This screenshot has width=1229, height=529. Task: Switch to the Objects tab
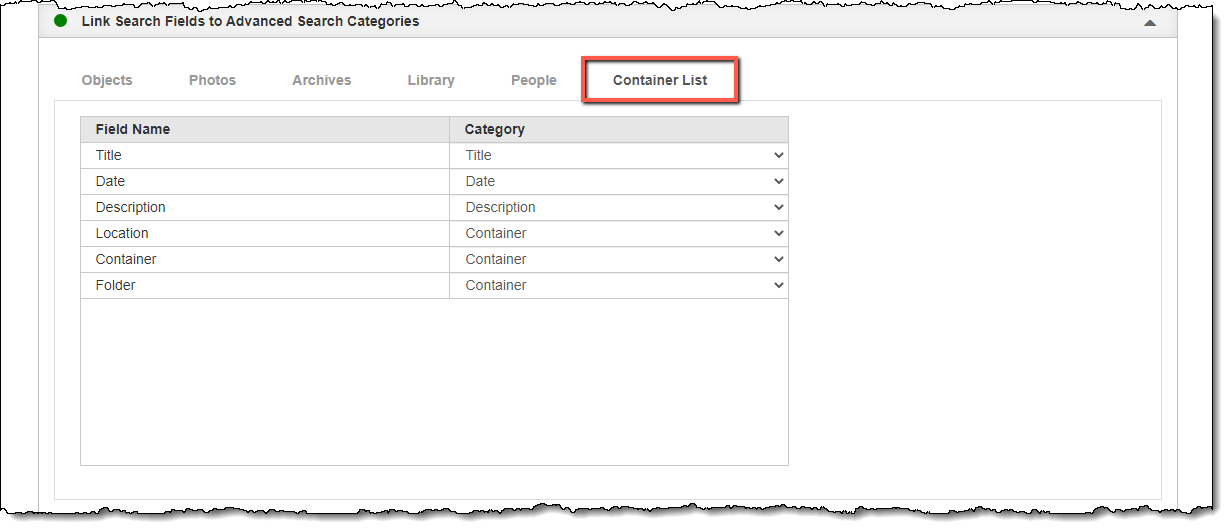tap(107, 80)
